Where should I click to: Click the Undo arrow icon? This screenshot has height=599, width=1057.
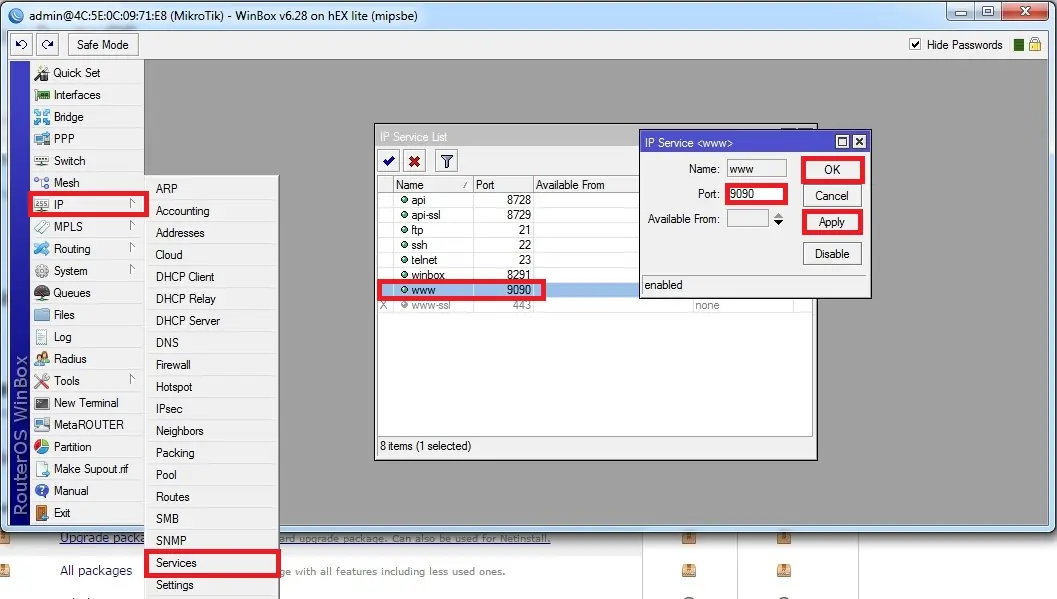pyautogui.click(x=22, y=44)
